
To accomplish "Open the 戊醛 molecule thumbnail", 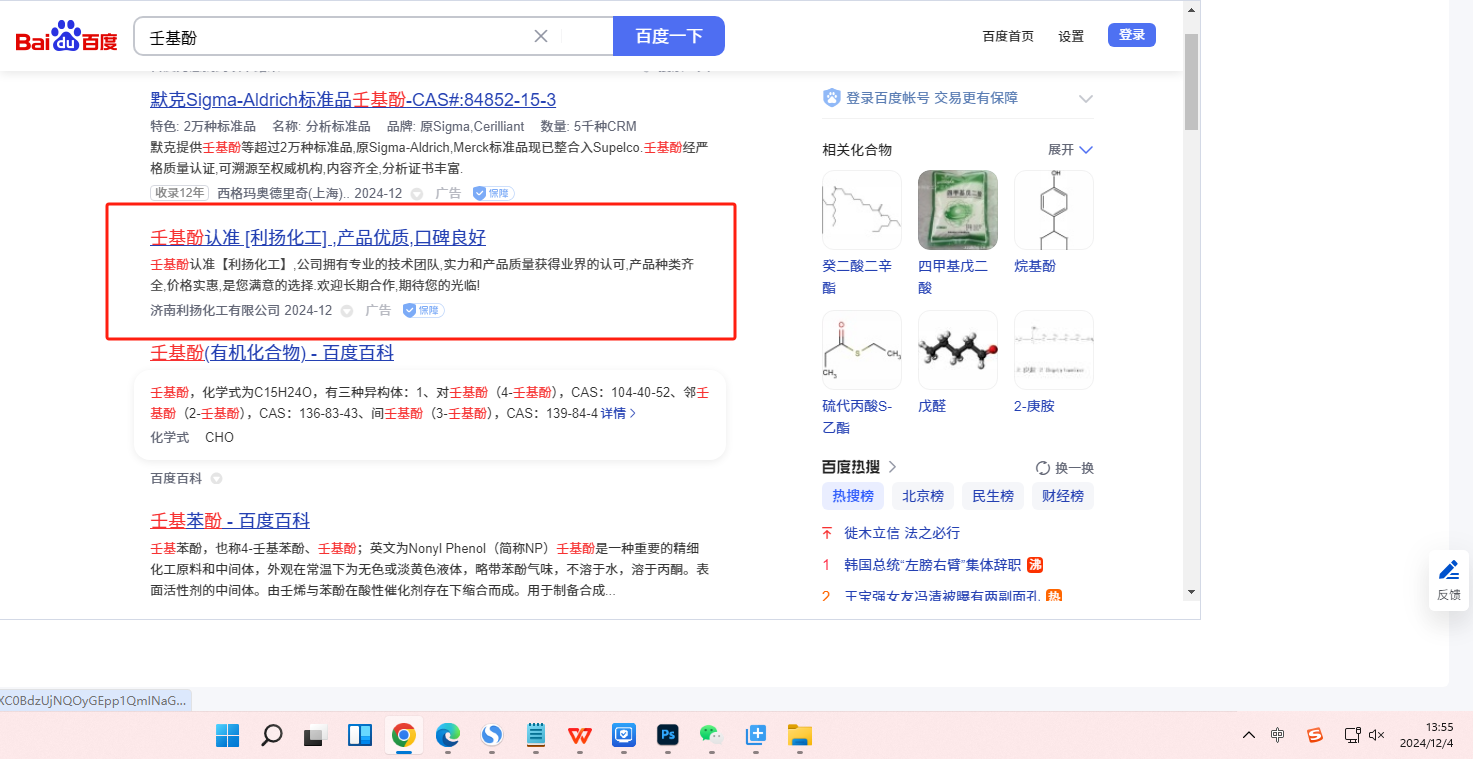I will [957, 350].
